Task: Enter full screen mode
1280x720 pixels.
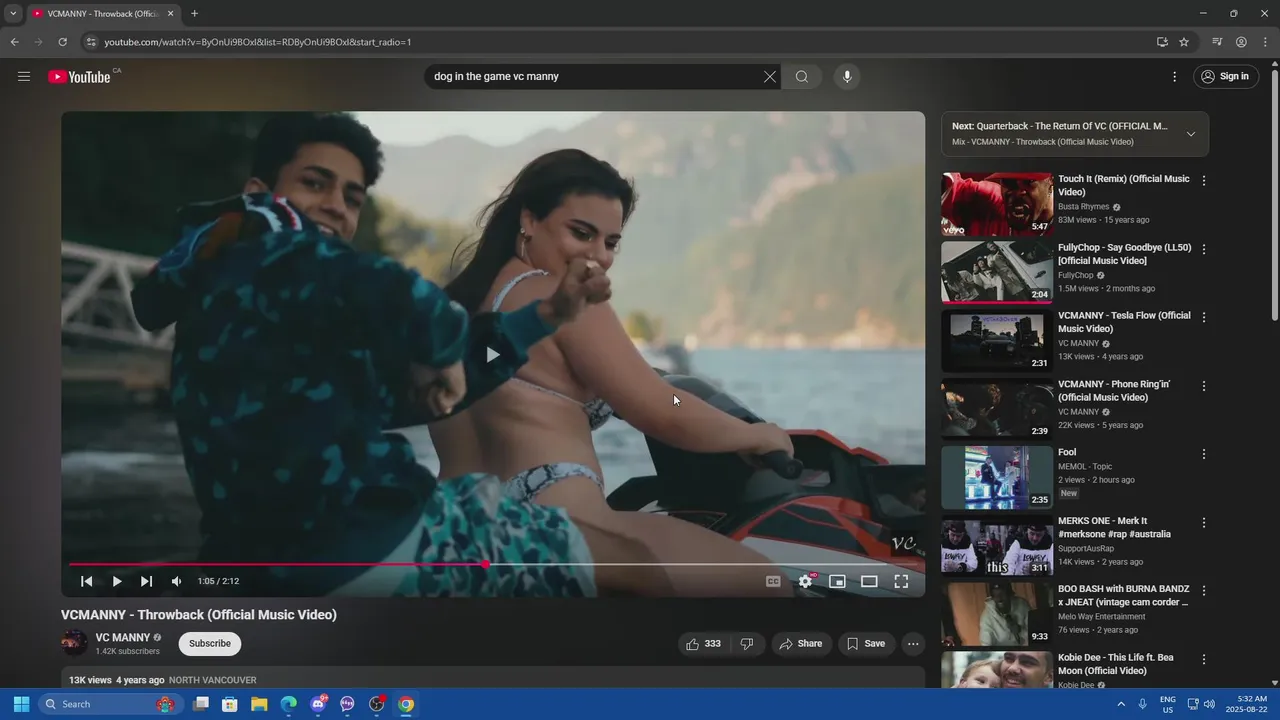Action: 901,581
